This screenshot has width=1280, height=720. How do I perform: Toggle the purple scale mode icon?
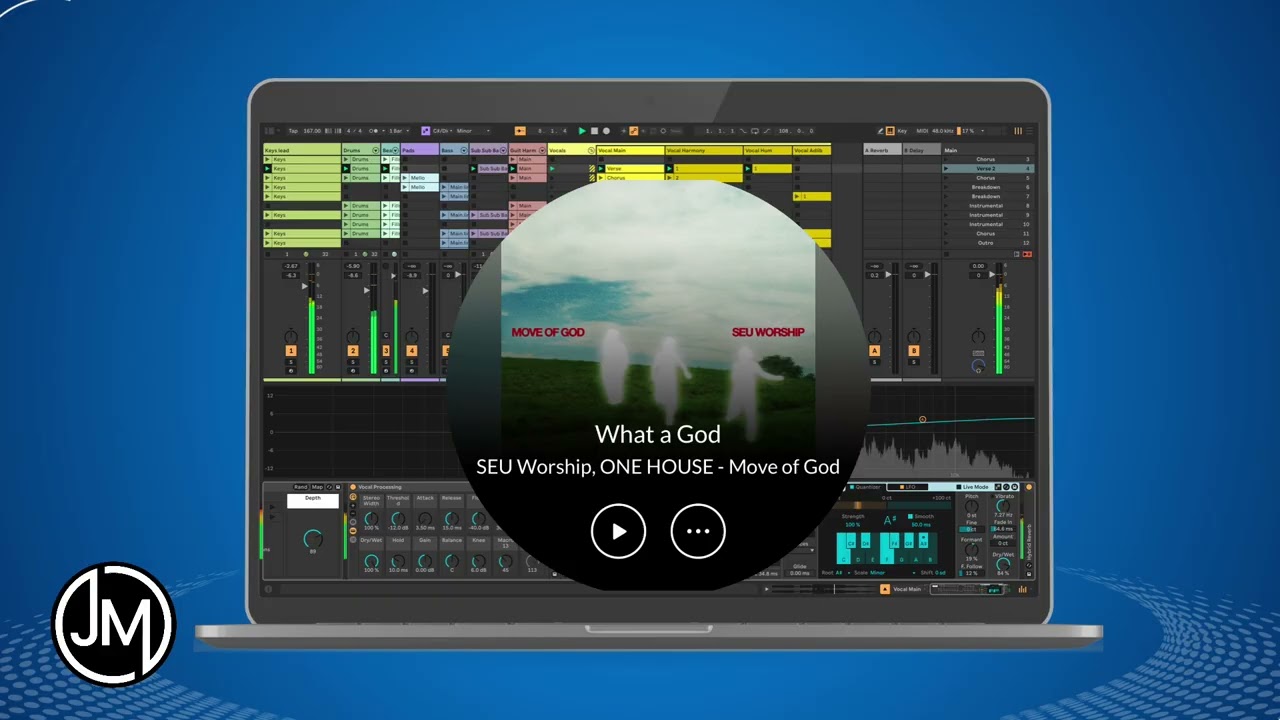(426, 131)
